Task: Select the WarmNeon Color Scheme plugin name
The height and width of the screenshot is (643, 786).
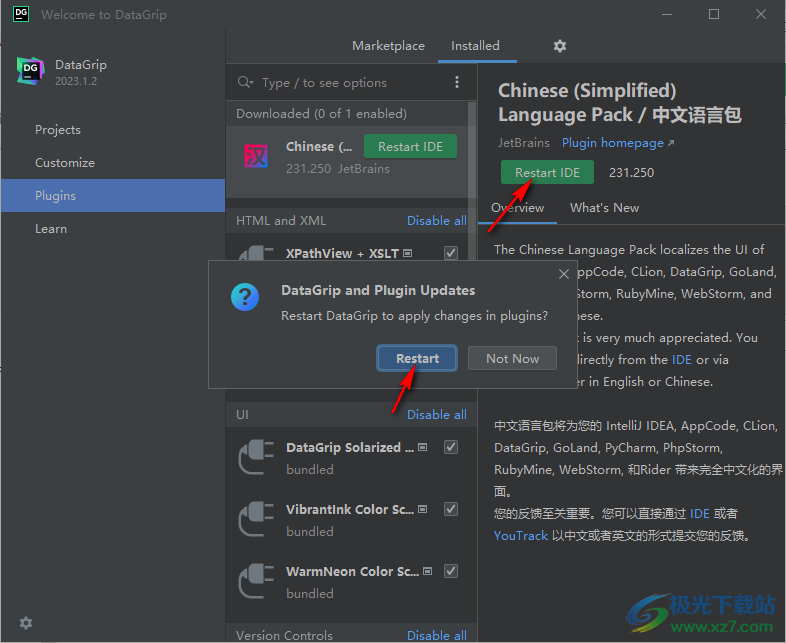Action: point(352,572)
